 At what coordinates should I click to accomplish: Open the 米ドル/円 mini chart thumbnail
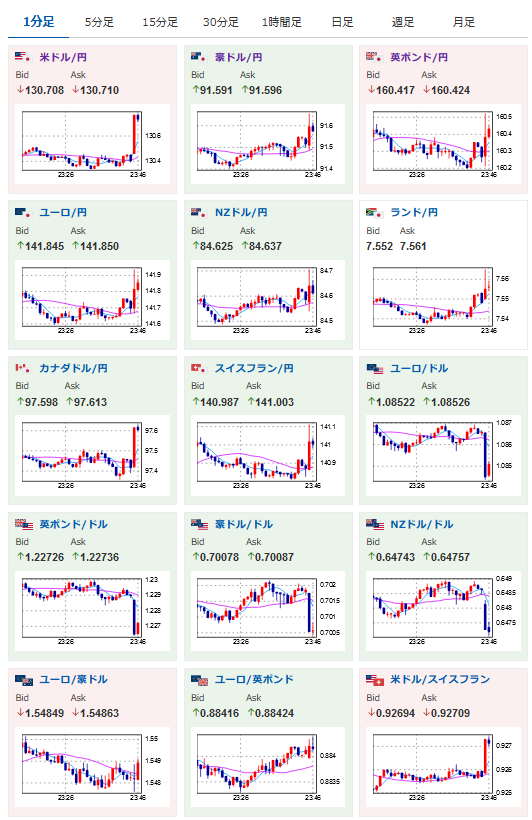pos(93,144)
